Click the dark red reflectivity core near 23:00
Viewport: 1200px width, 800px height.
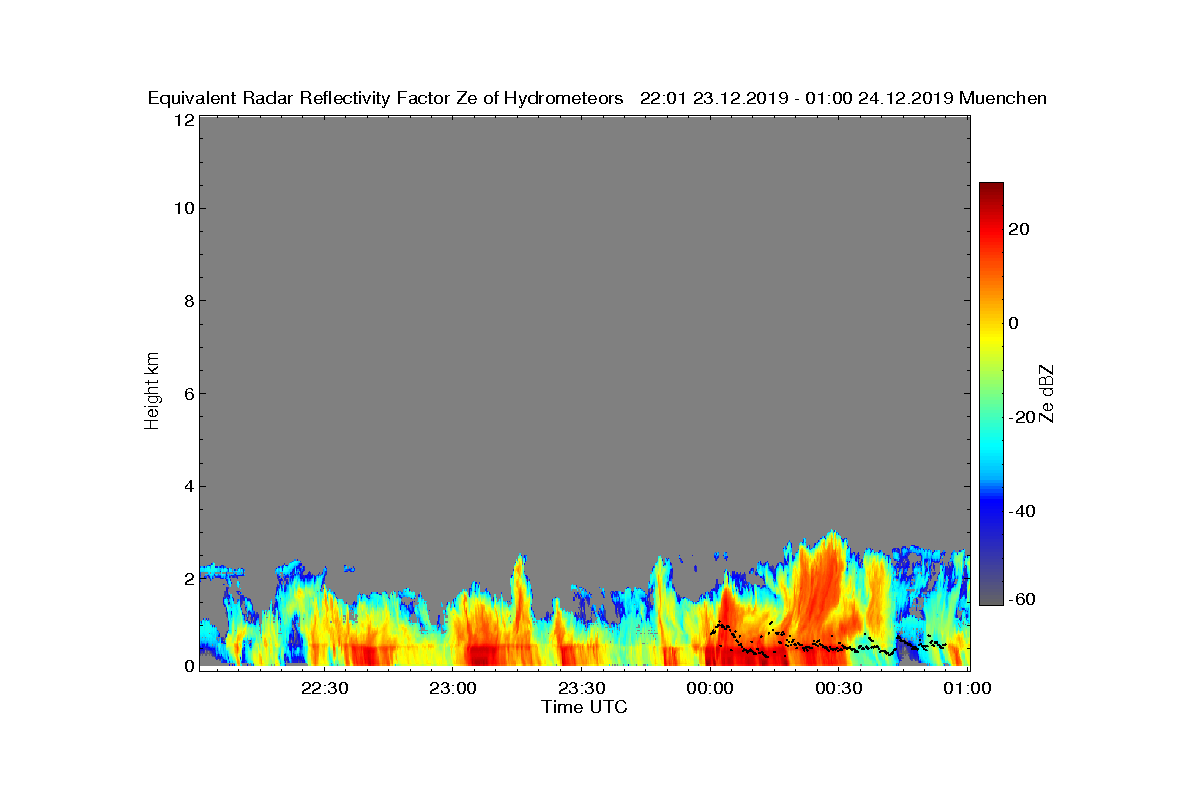[482, 656]
